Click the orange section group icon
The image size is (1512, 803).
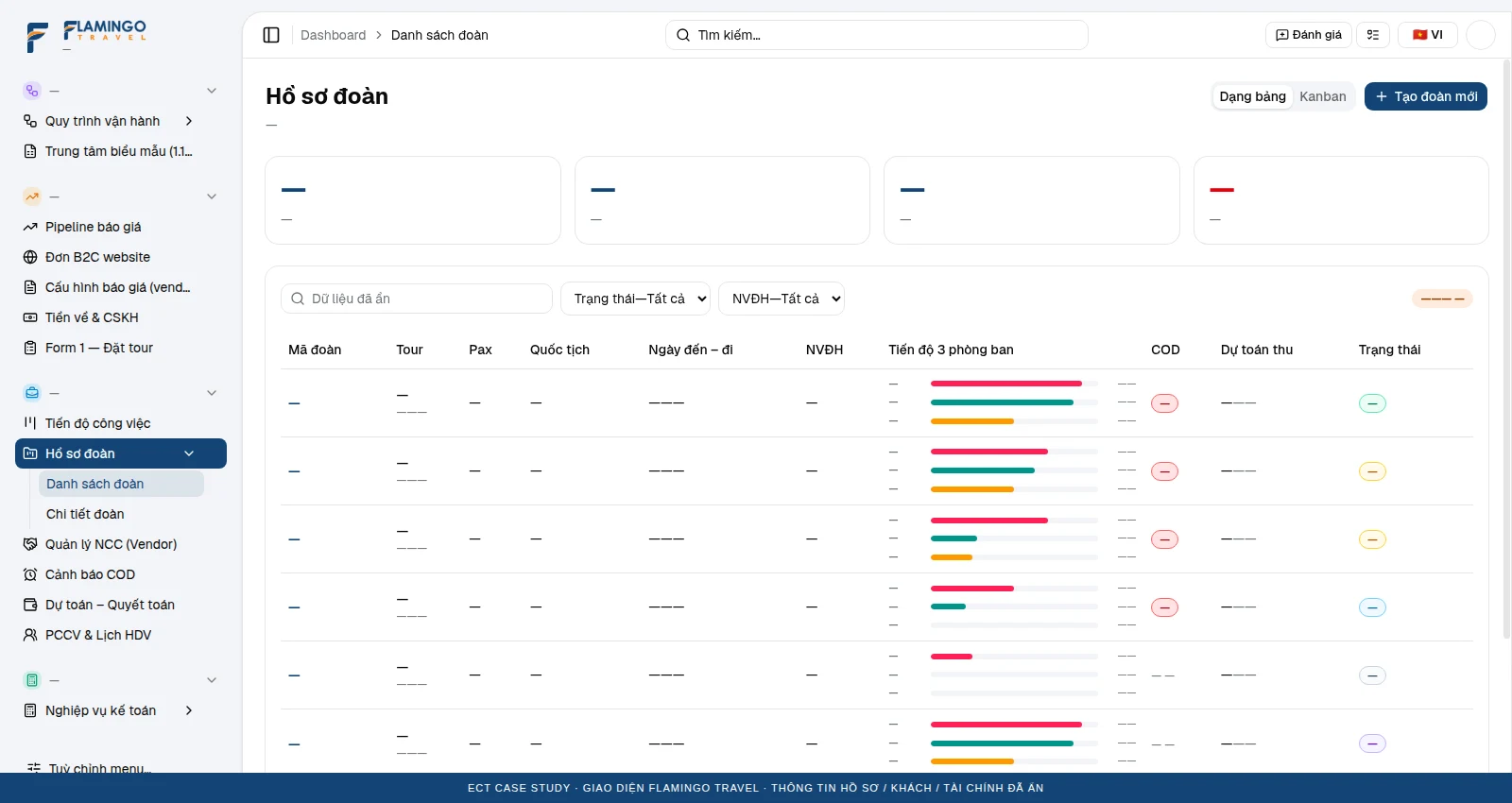(32, 196)
